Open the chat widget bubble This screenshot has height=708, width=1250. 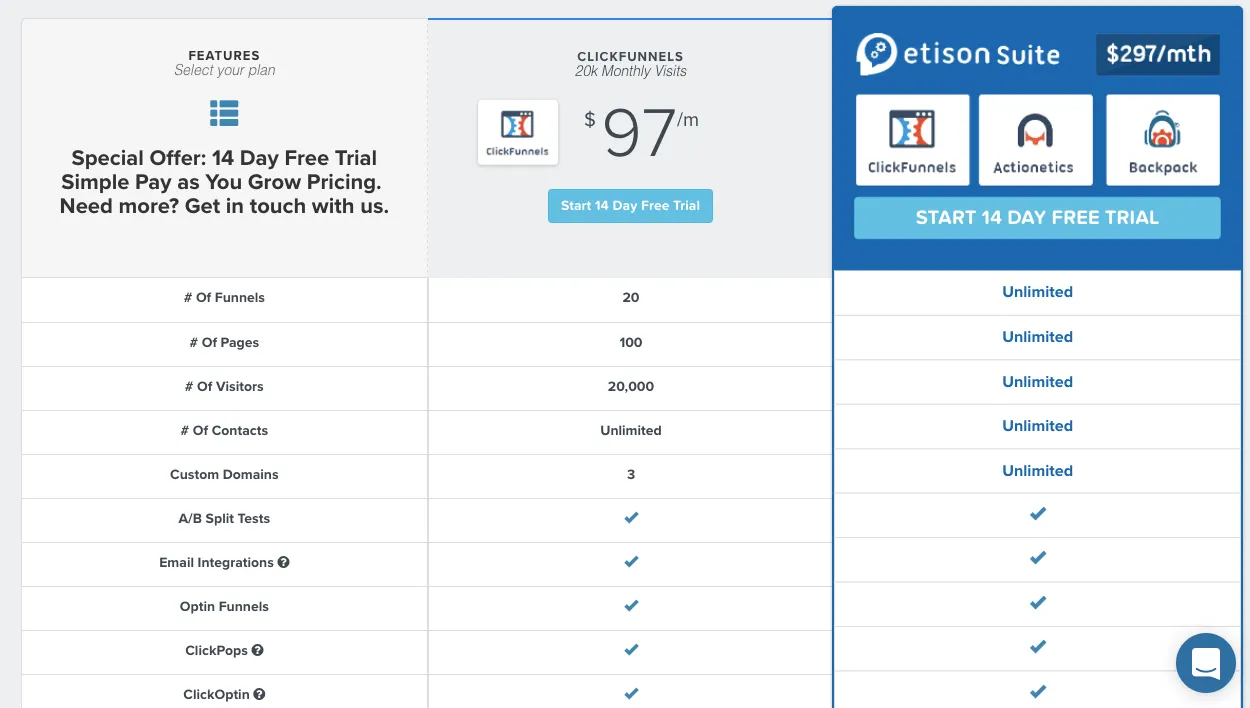coord(1206,663)
